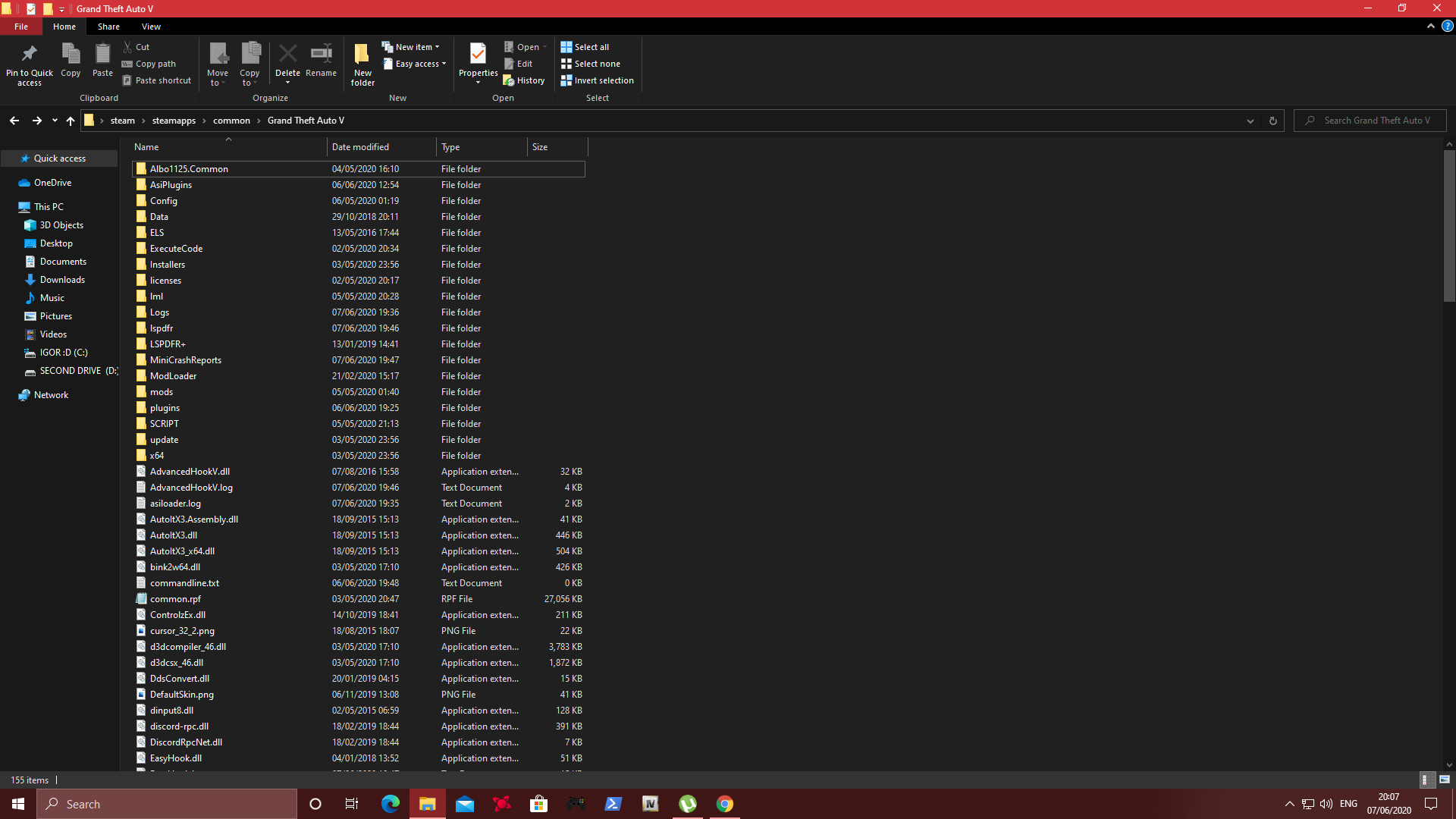Switch to large icons view toggle
Image resolution: width=1456 pixels, height=819 pixels.
[x=1445, y=780]
